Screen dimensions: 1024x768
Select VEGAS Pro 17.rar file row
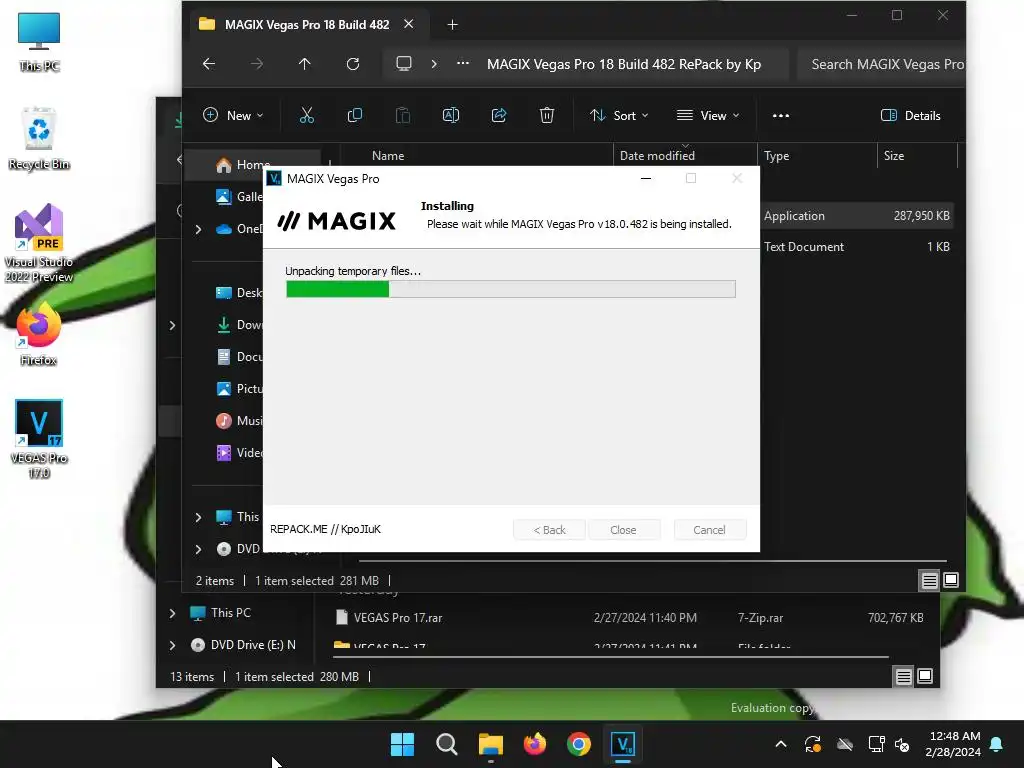[630, 618]
